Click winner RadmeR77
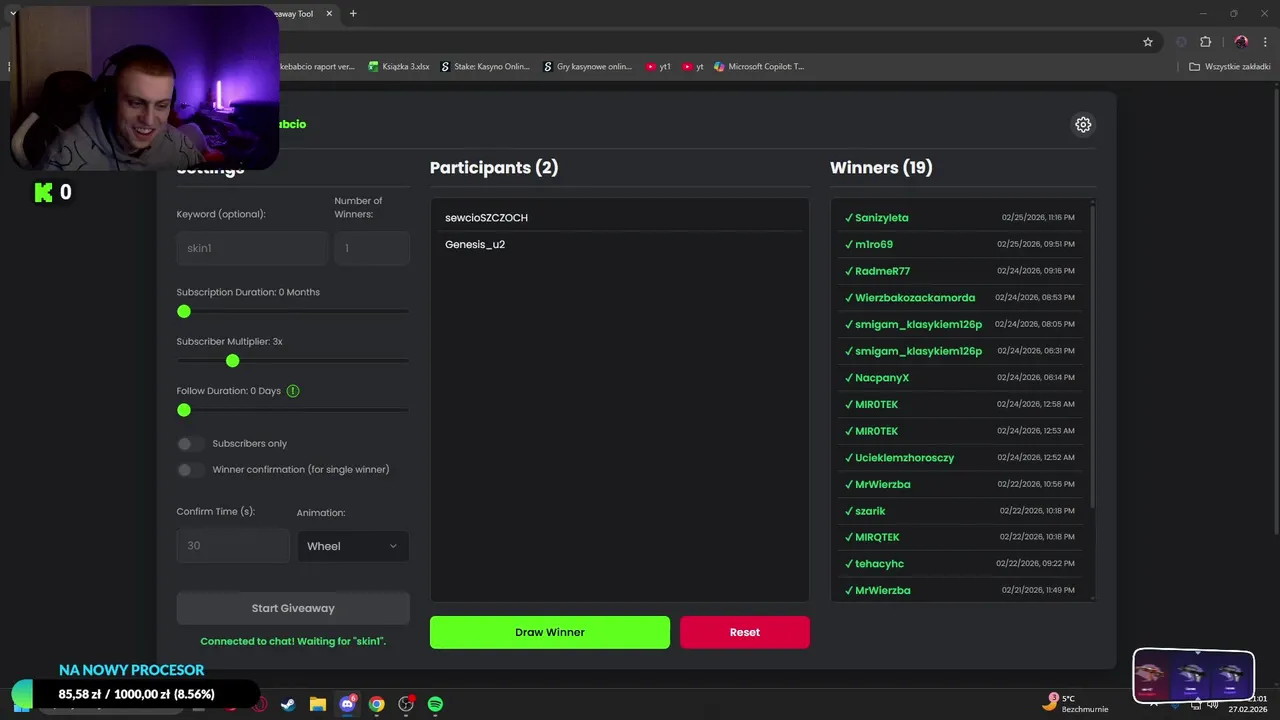 [x=882, y=271]
